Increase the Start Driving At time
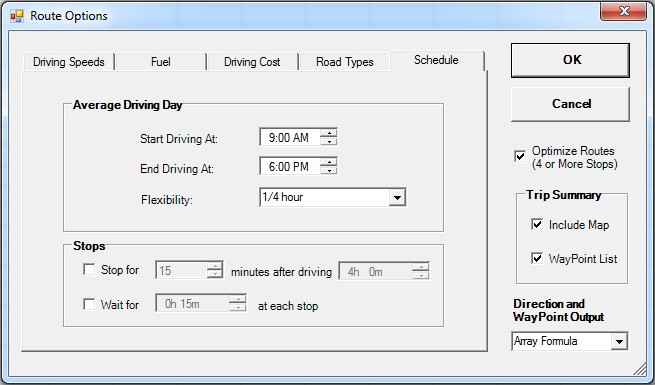655x385 pixels. pos(329,133)
